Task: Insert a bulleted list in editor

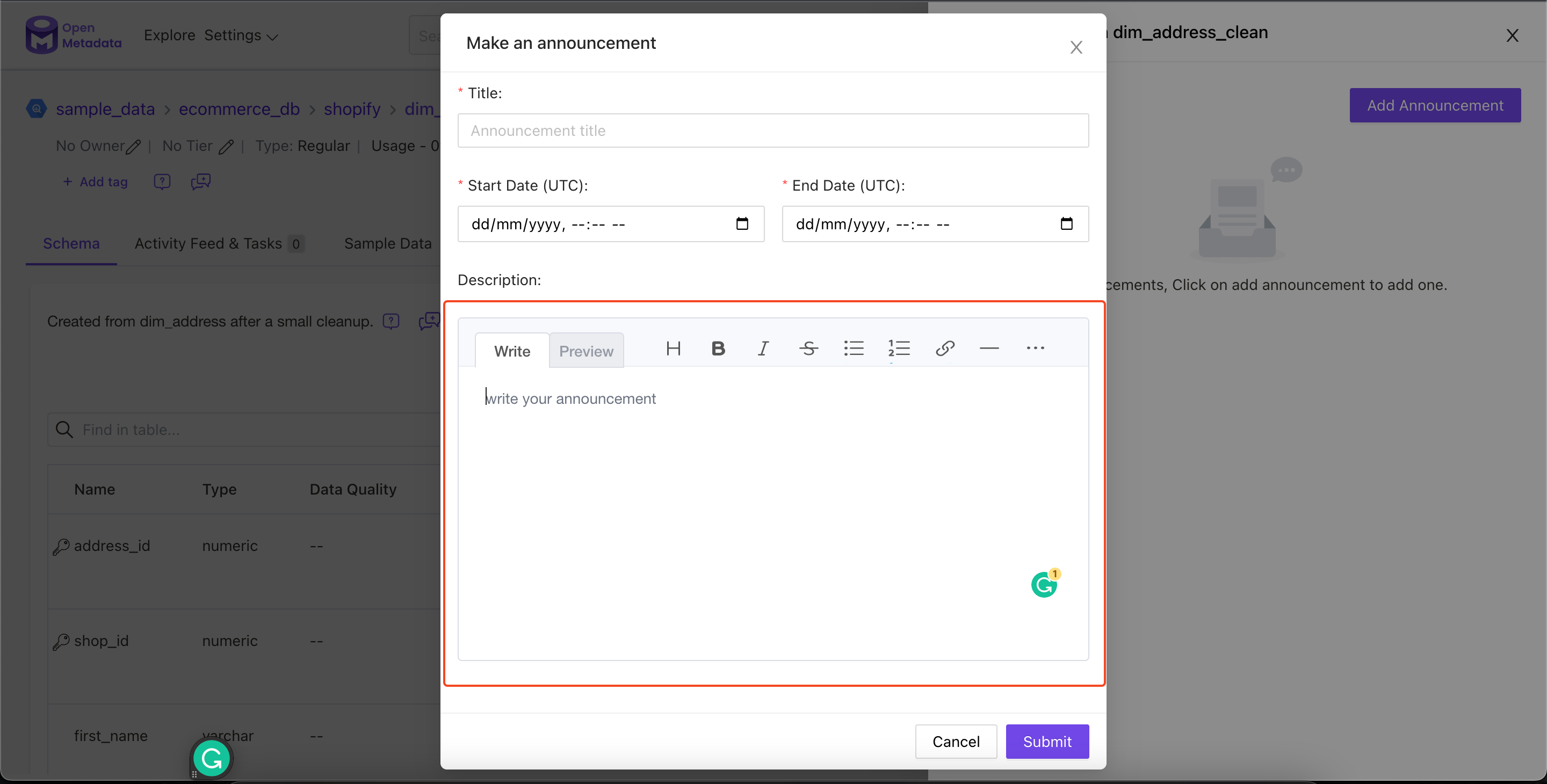Action: [x=854, y=349]
